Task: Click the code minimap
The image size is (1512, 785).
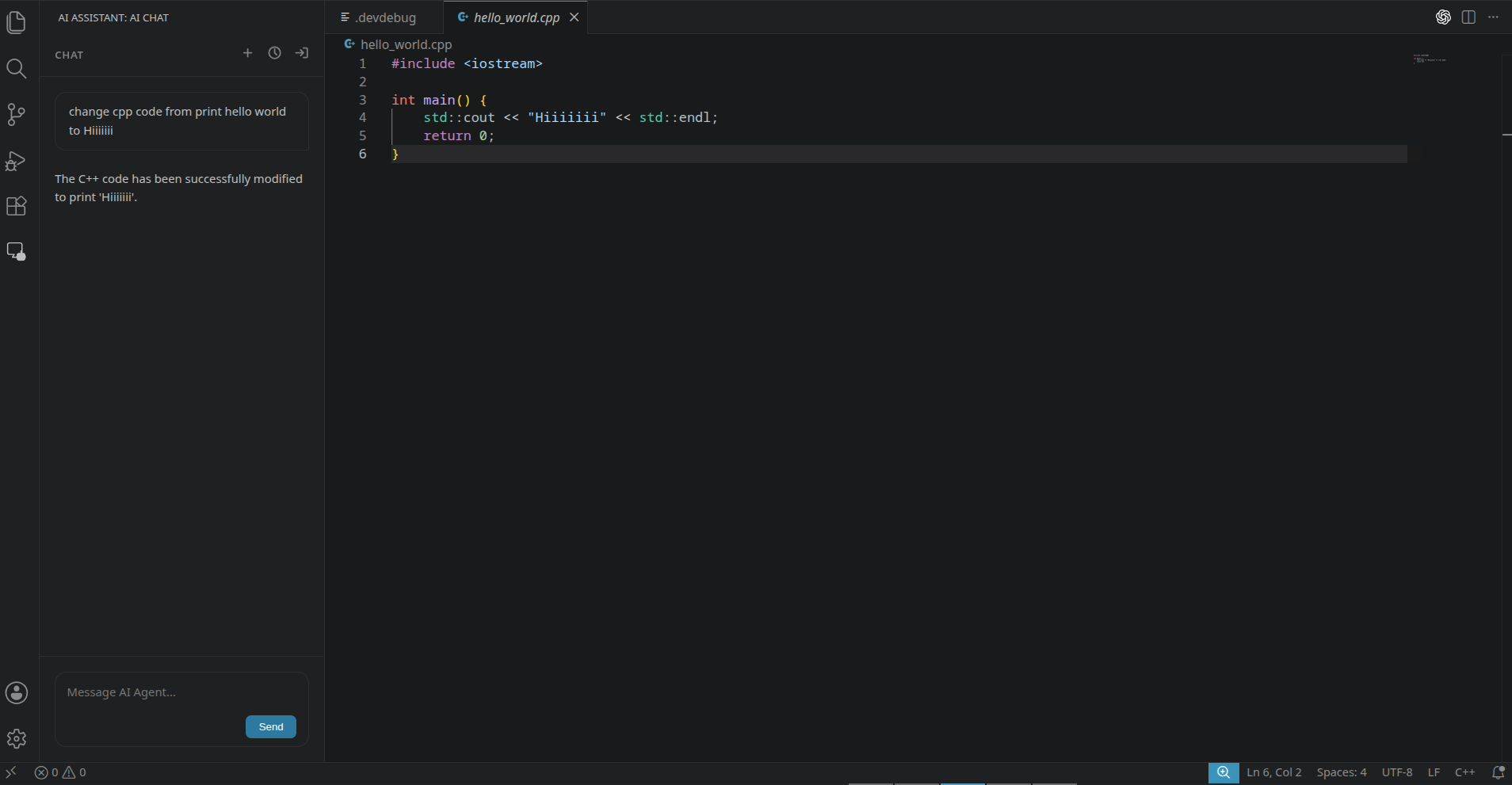Action: coord(1430,59)
